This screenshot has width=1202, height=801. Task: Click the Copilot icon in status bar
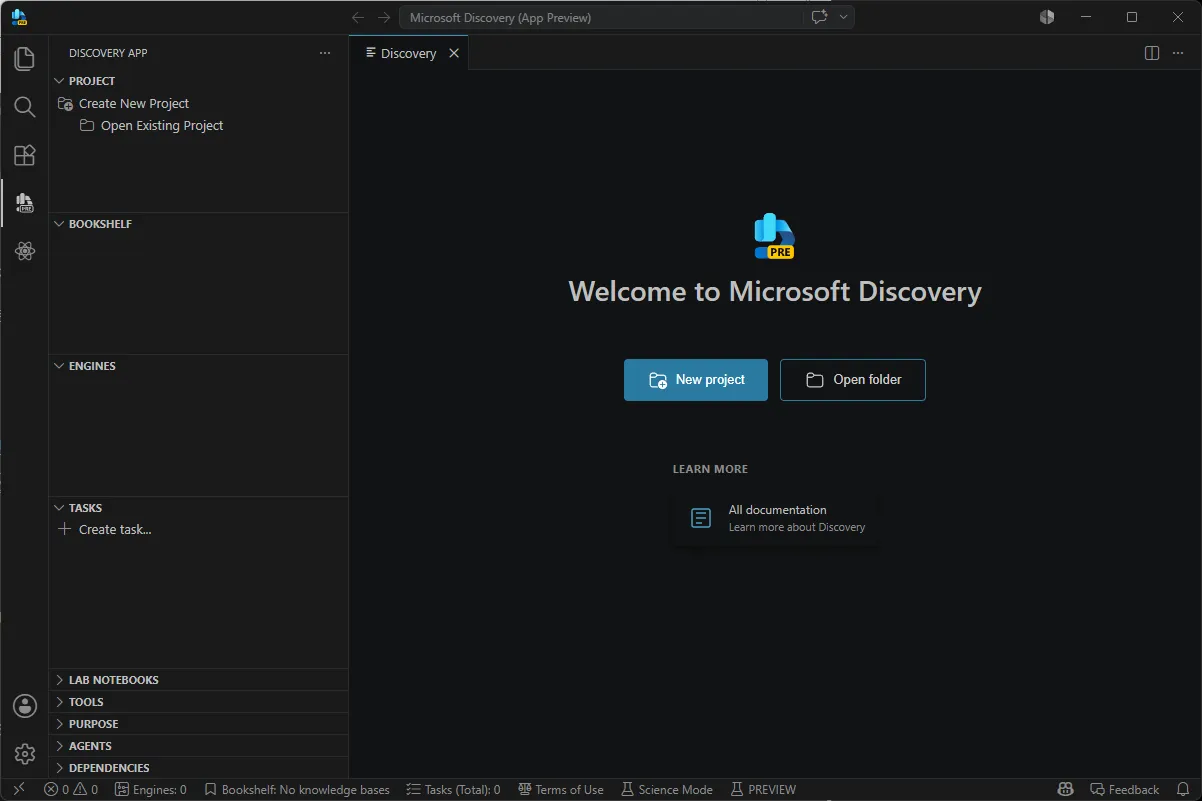[1066, 789]
